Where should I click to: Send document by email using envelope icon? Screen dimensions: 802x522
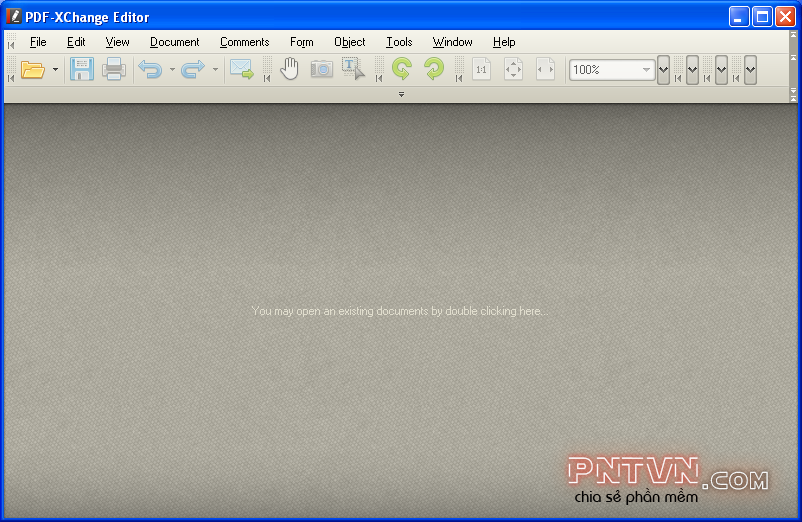tap(241, 69)
